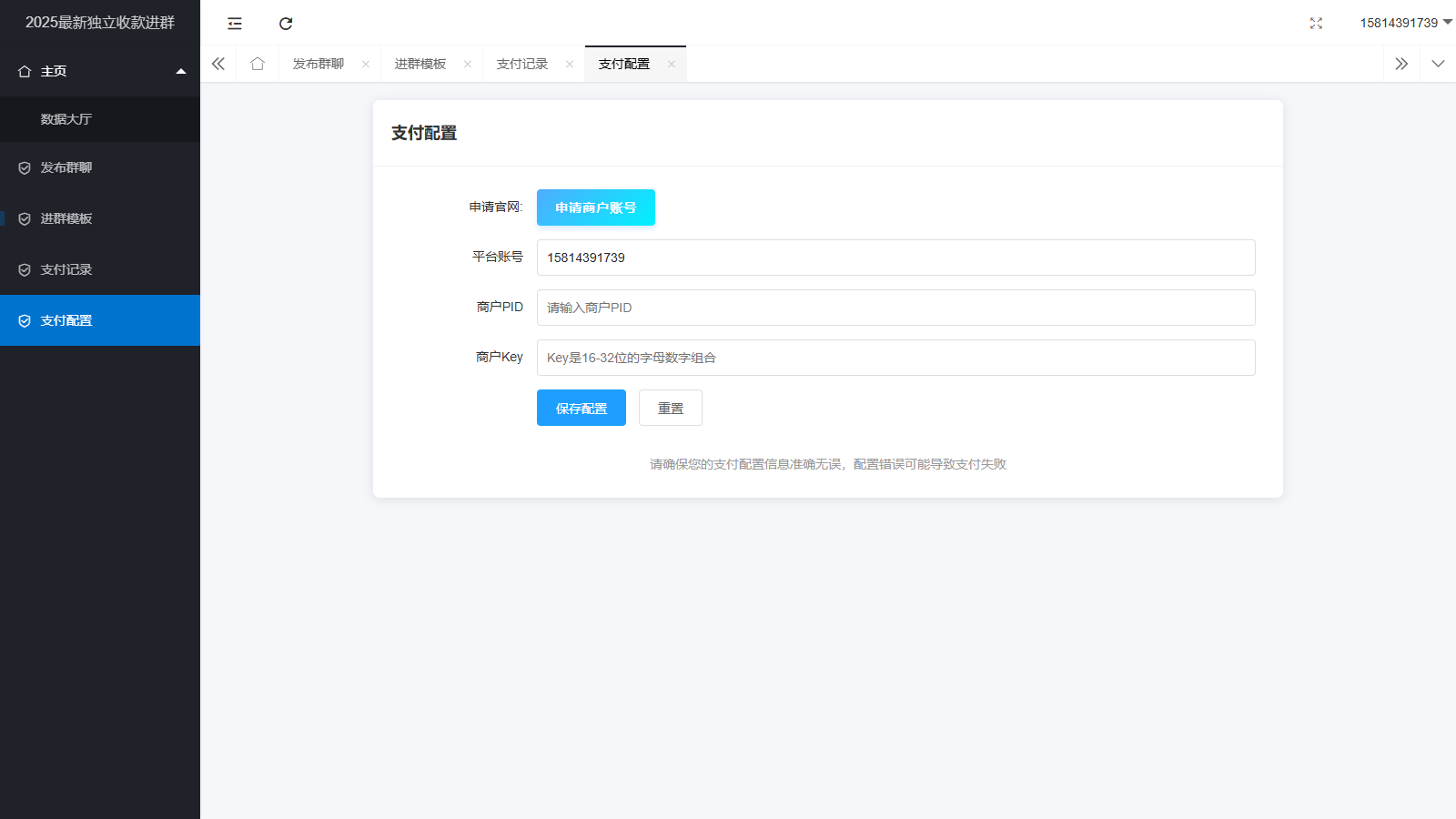Open 数据大厅 in the sidebar
This screenshot has height=819, width=1456.
coord(66,119)
